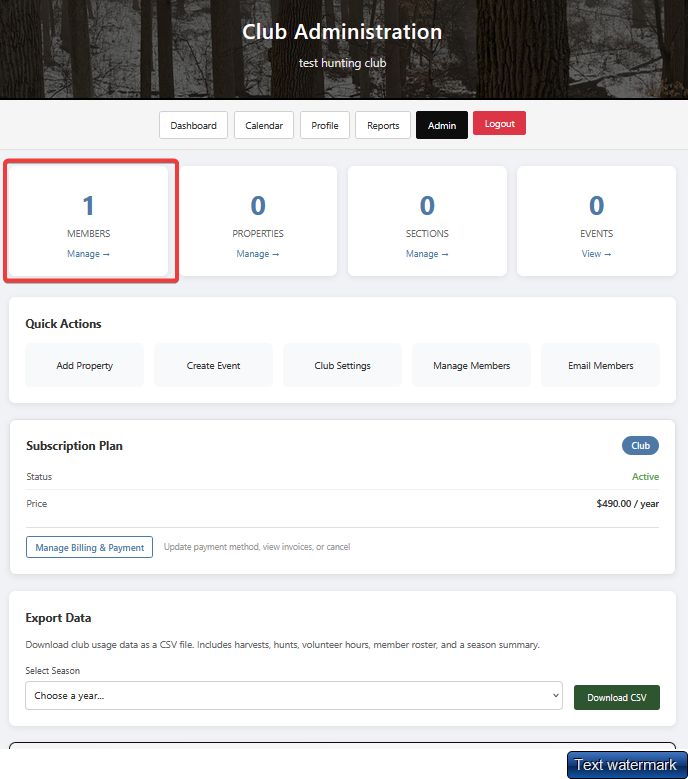Click Manage link under Sections
Screen dimensions: 688x779
427,254
